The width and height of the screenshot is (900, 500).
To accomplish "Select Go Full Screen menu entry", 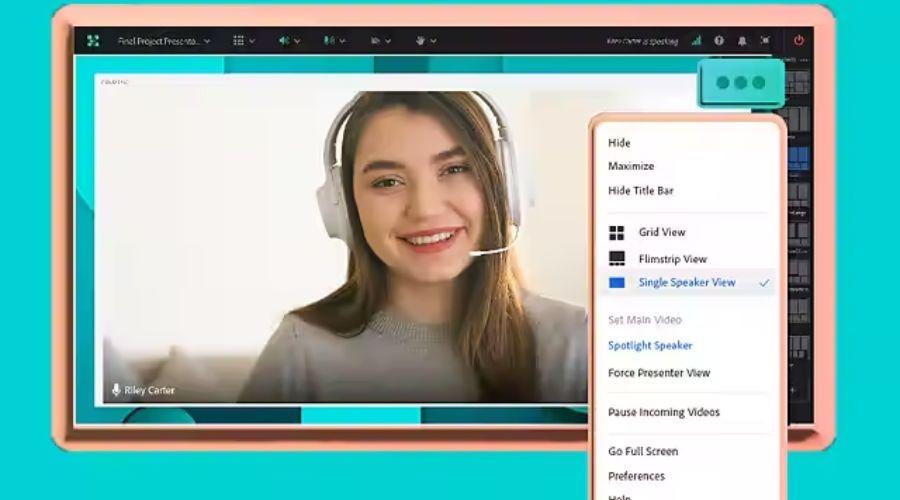I will click(x=643, y=451).
